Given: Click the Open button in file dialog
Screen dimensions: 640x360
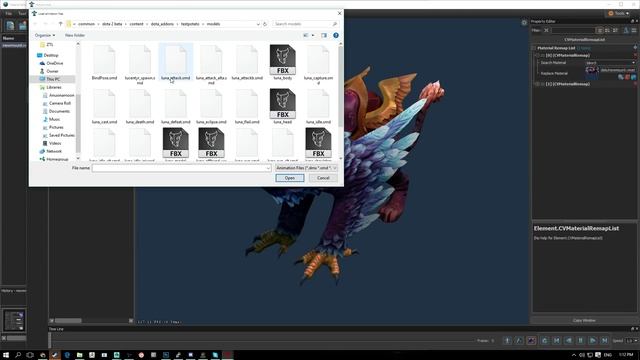Looking at the screenshot, I should coord(289,178).
